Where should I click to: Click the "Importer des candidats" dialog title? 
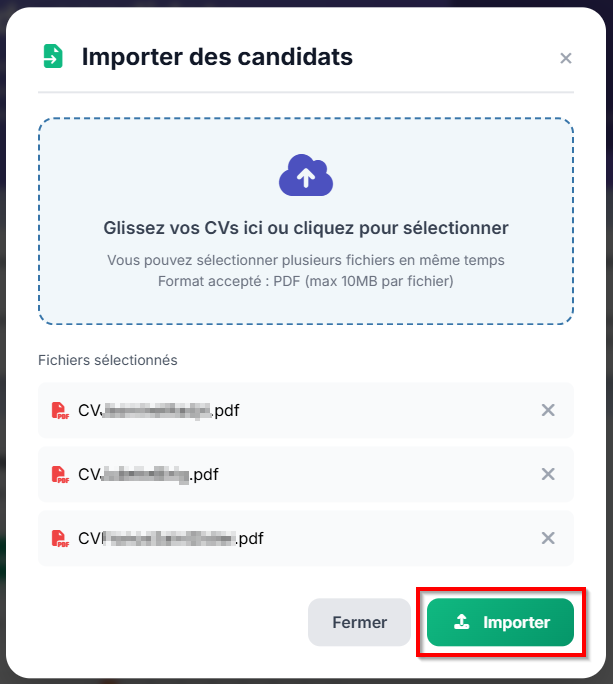(217, 57)
